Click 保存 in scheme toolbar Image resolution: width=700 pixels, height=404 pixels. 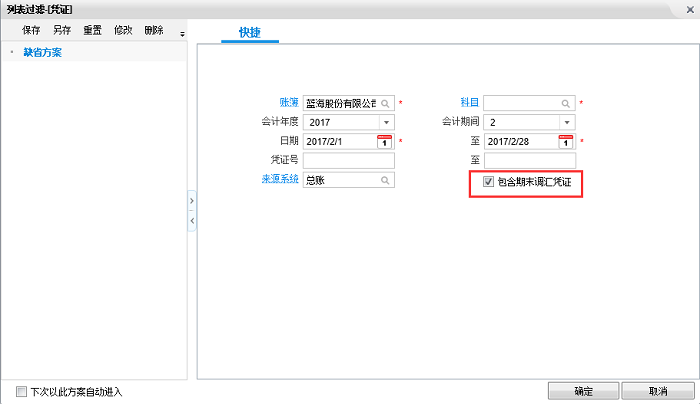[x=32, y=31]
